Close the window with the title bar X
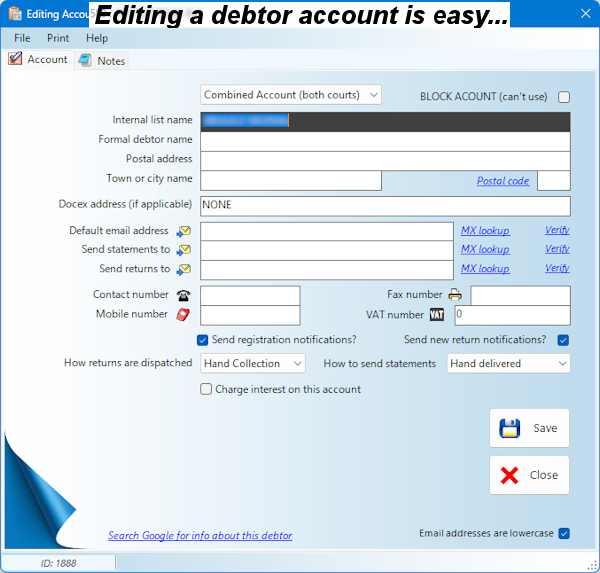This screenshot has width=600, height=573. click(585, 14)
